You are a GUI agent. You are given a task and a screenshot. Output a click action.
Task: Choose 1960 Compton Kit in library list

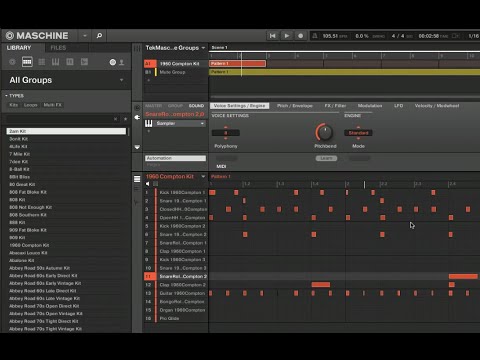point(66,245)
